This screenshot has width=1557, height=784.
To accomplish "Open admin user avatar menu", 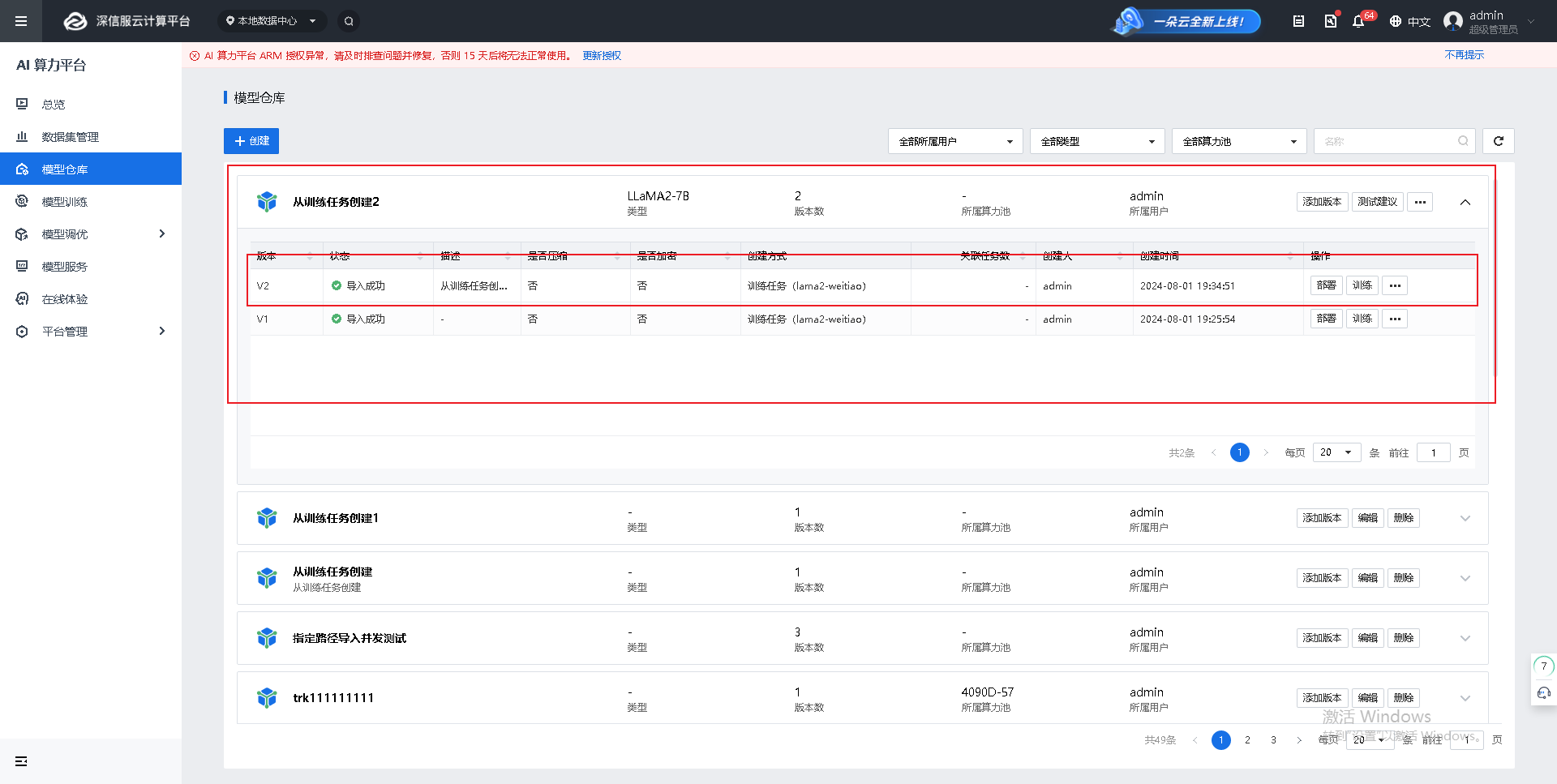I will coord(1489,21).
